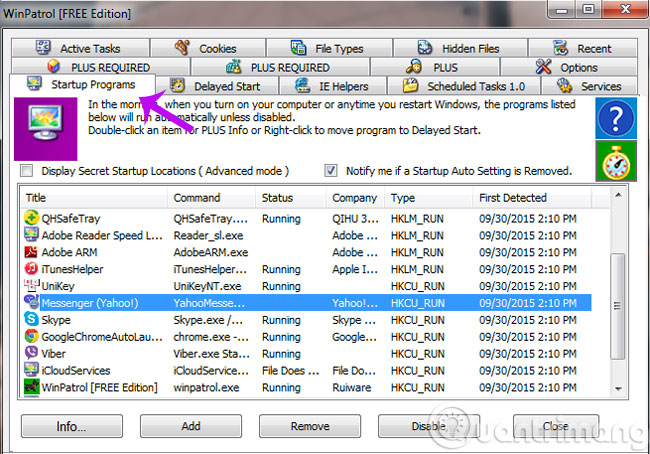Switch to the Cookies tab
The image size is (650, 454).
208,48
